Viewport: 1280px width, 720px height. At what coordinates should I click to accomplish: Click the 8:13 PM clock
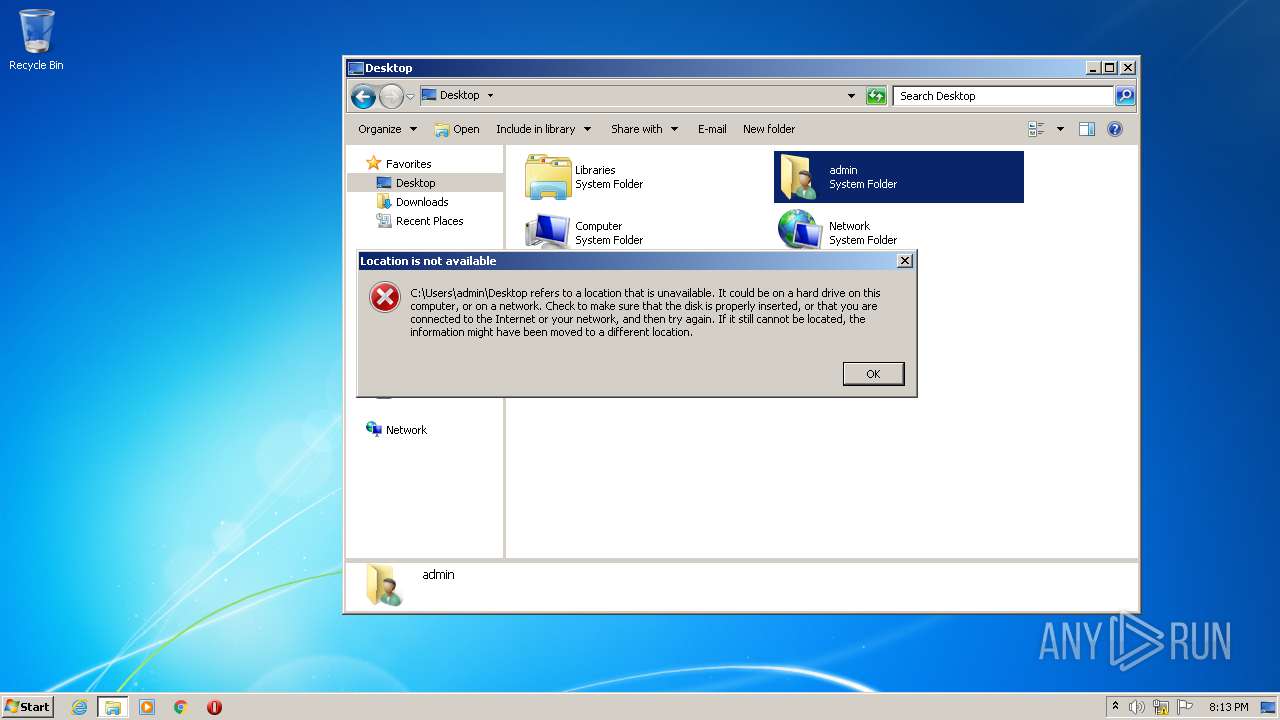(x=1228, y=707)
